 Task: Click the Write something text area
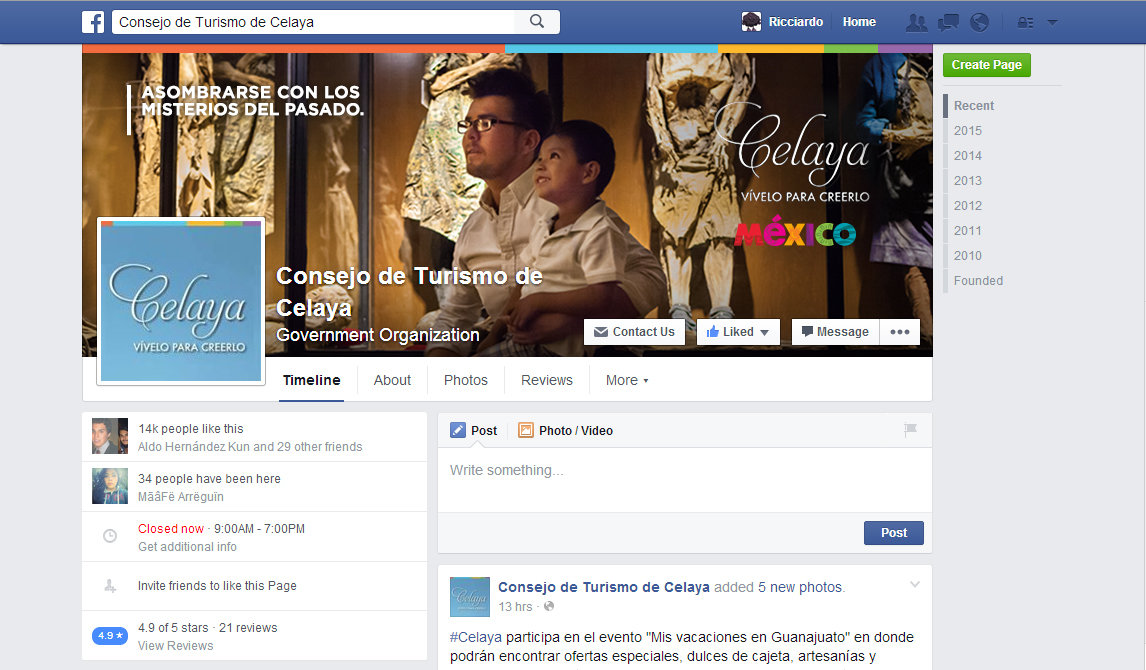685,479
